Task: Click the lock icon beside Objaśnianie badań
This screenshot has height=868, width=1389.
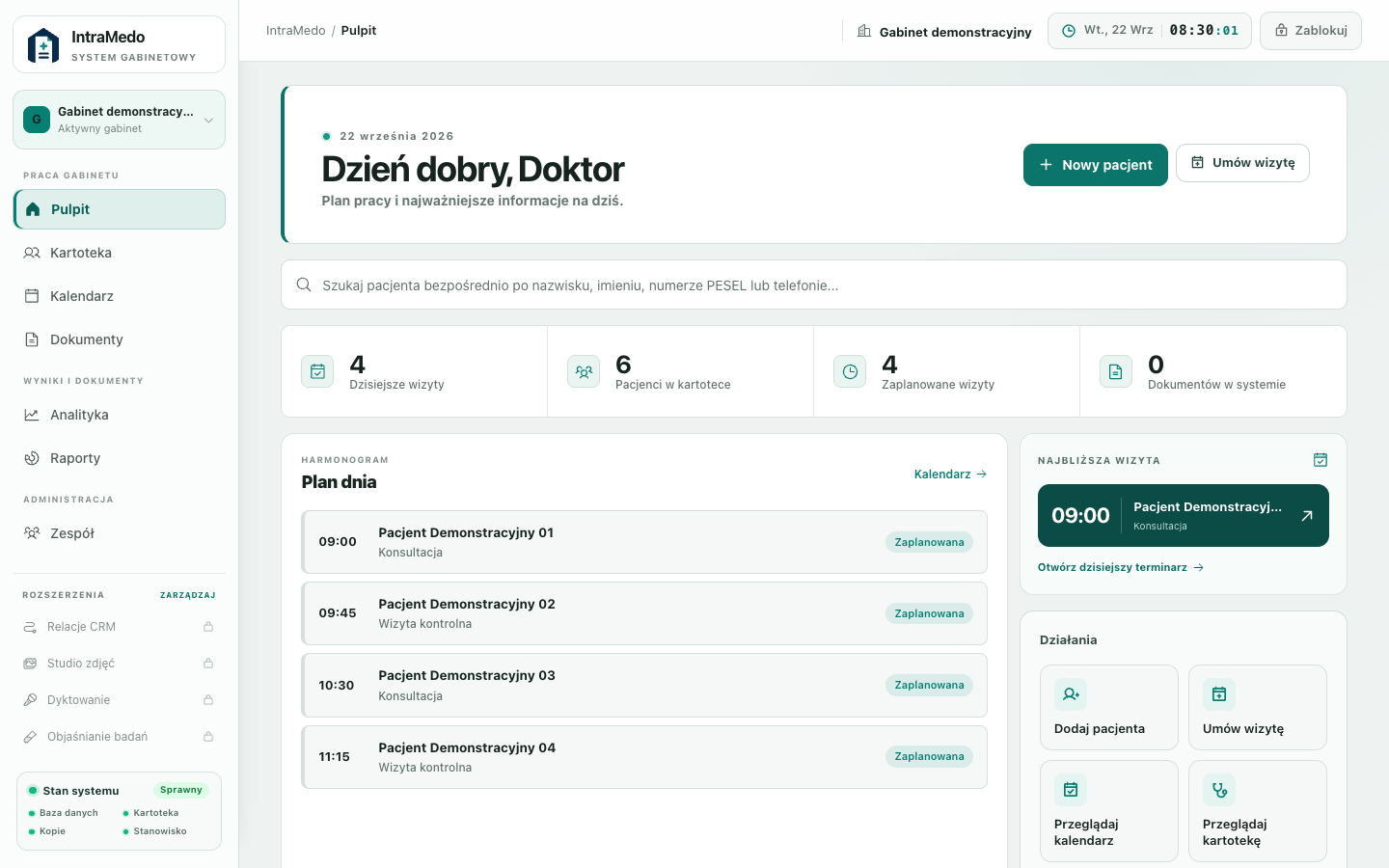Action: coord(208,737)
